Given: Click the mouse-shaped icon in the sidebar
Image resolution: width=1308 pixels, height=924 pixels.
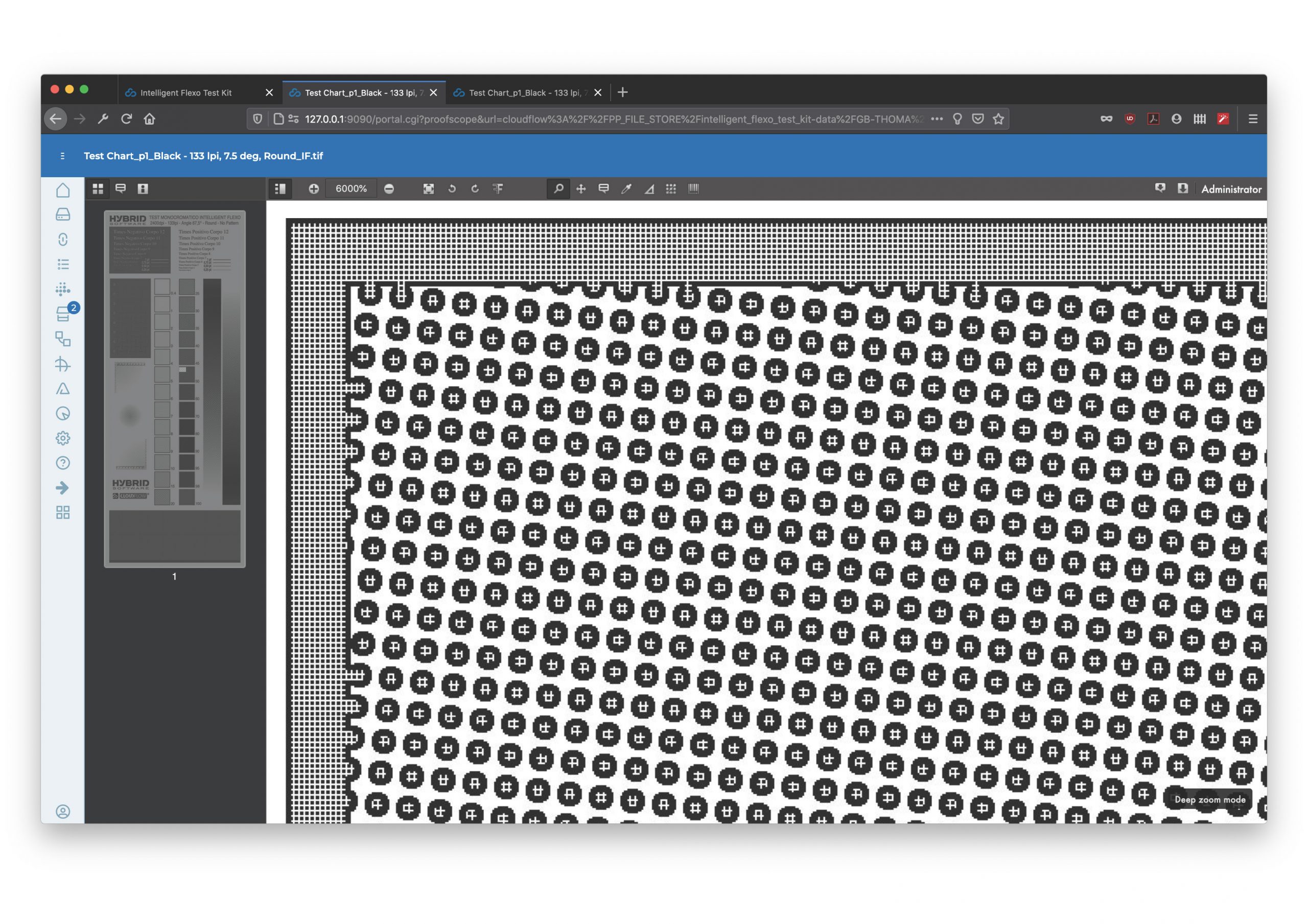Looking at the screenshot, I should 63,239.
